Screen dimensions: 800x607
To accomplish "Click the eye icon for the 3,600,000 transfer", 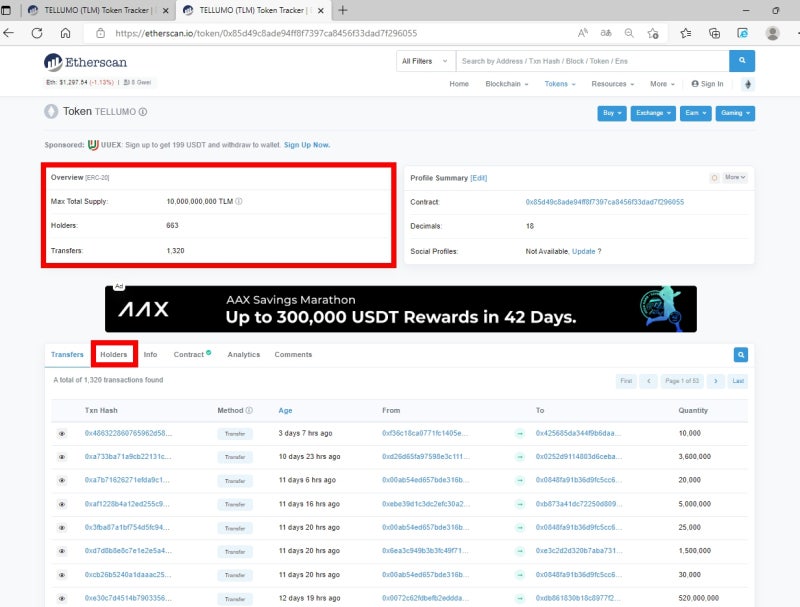I will pyautogui.click(x=62, y=457).
